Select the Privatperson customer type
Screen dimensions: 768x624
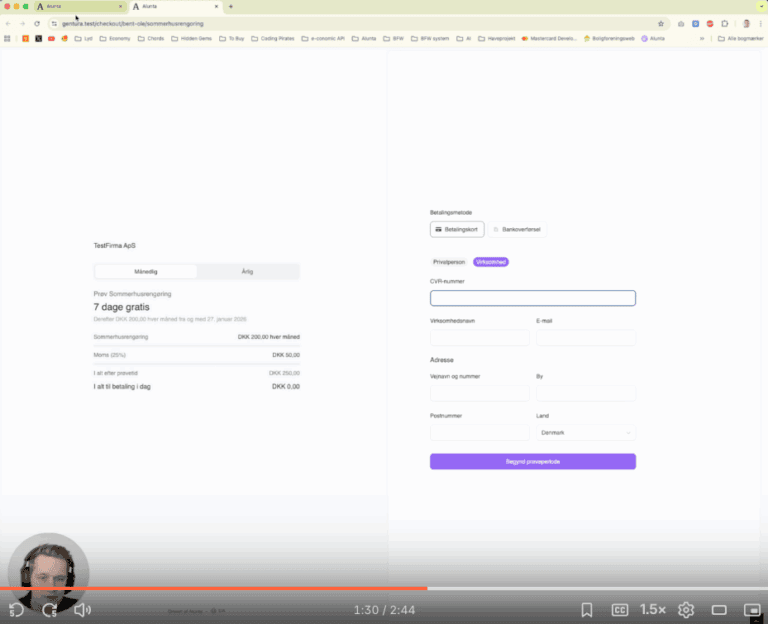pyautogui.click(x=449, y=262)
